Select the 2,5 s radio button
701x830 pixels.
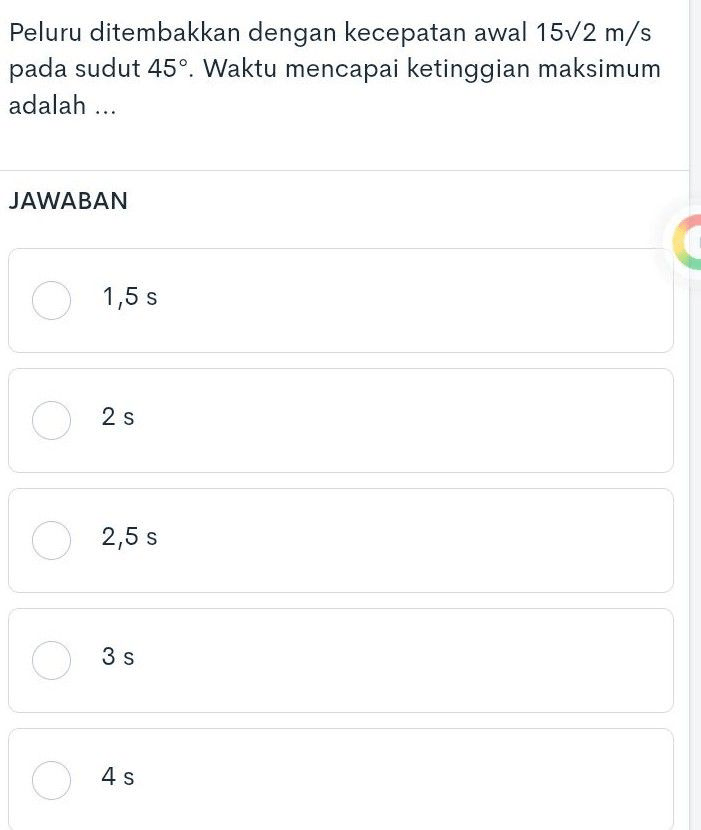pyautogui.click(x=52, y=540)
